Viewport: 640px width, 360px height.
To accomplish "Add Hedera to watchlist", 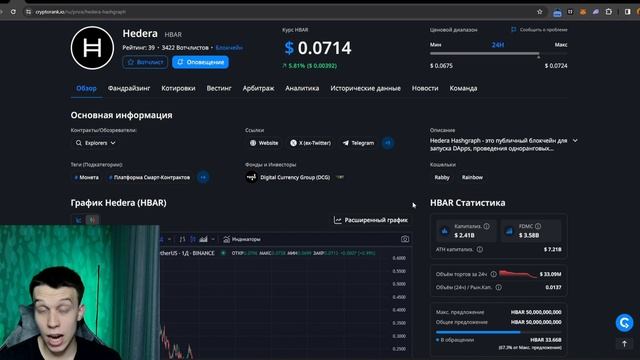I will click(145, 62).
